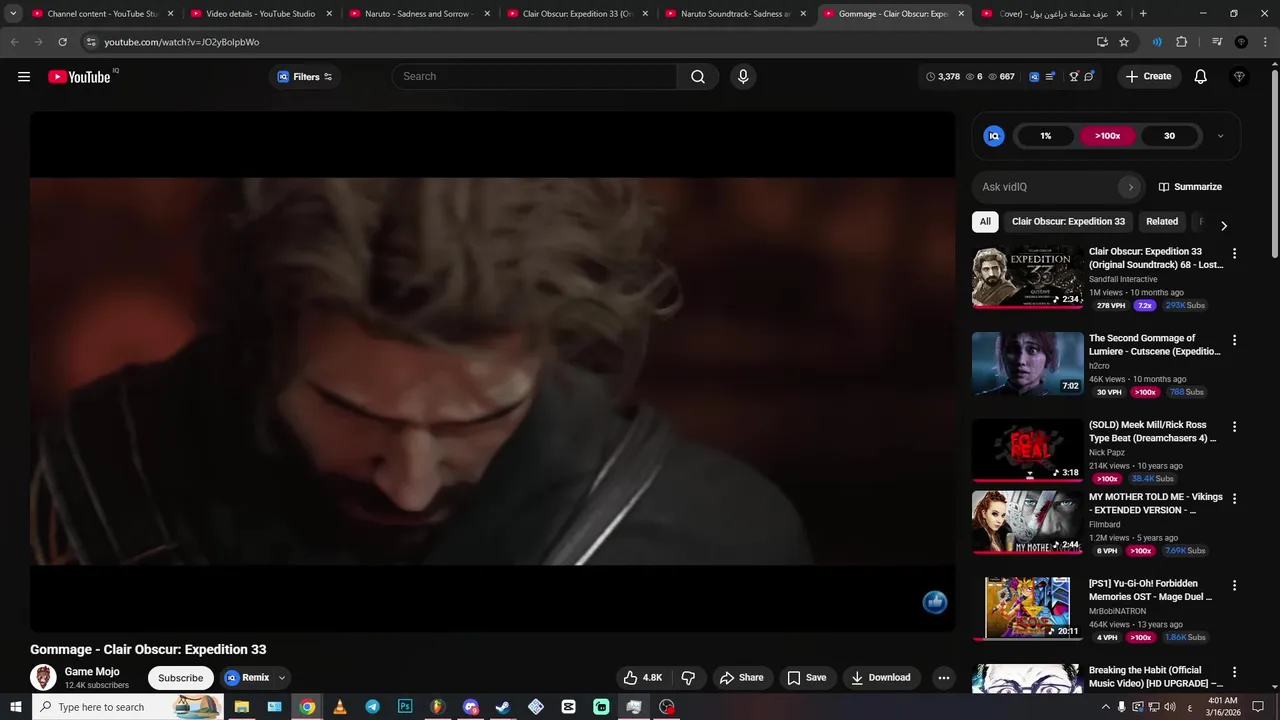Switch to Video details YouTube Studio tab
The width and height of the screenshot is (1280, 720).
click(x=262, y=14)
